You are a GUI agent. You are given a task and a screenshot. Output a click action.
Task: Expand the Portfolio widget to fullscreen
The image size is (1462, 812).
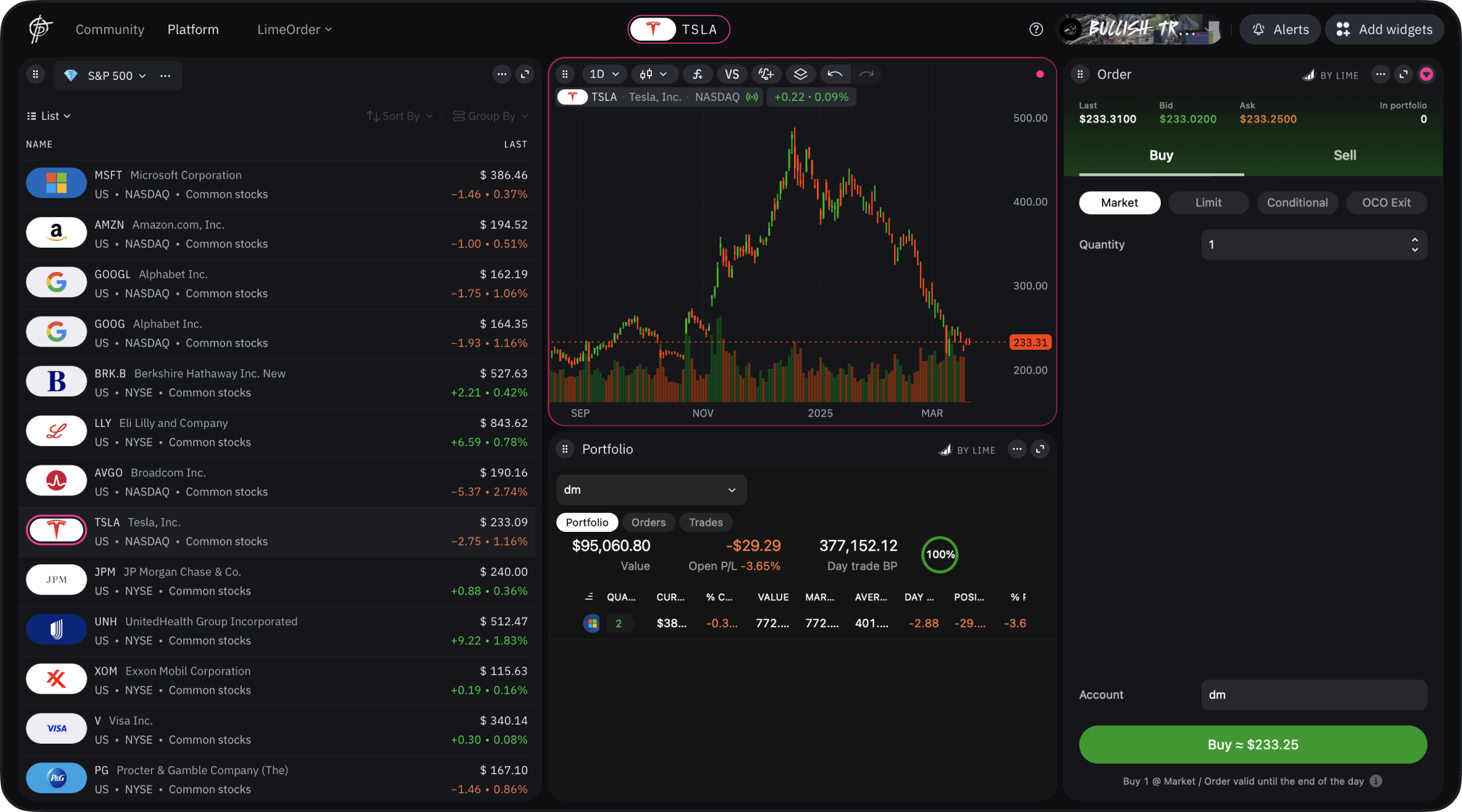[1040, 449]
